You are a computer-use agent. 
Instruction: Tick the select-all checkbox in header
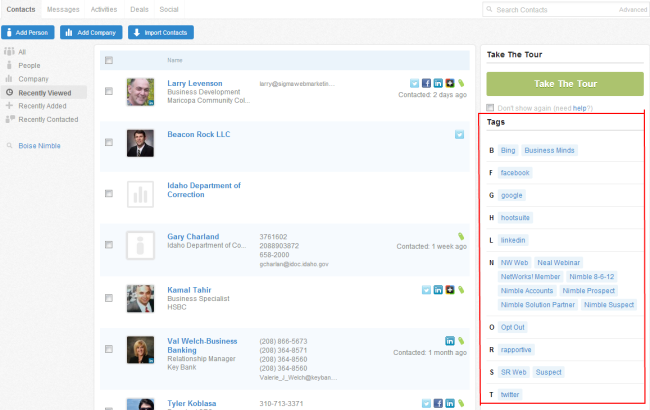click(109, 60)
